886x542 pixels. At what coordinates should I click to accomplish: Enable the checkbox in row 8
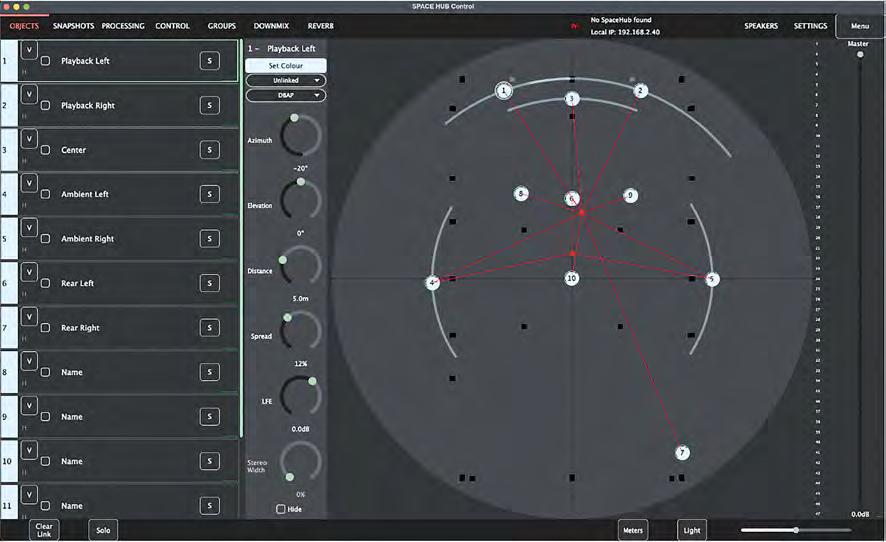click(45, 372)
